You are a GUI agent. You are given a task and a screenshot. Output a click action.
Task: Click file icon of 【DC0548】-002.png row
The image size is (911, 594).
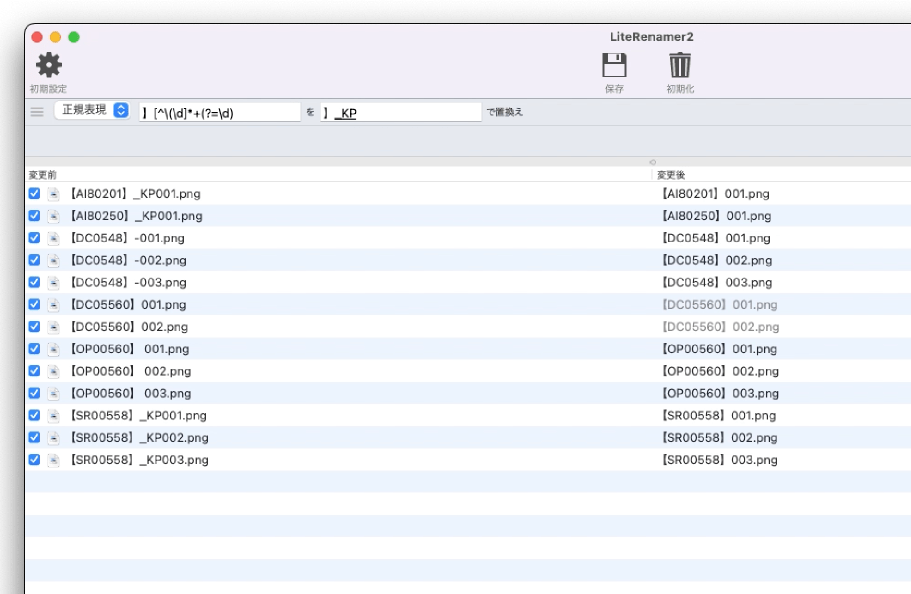click(54, 260)
